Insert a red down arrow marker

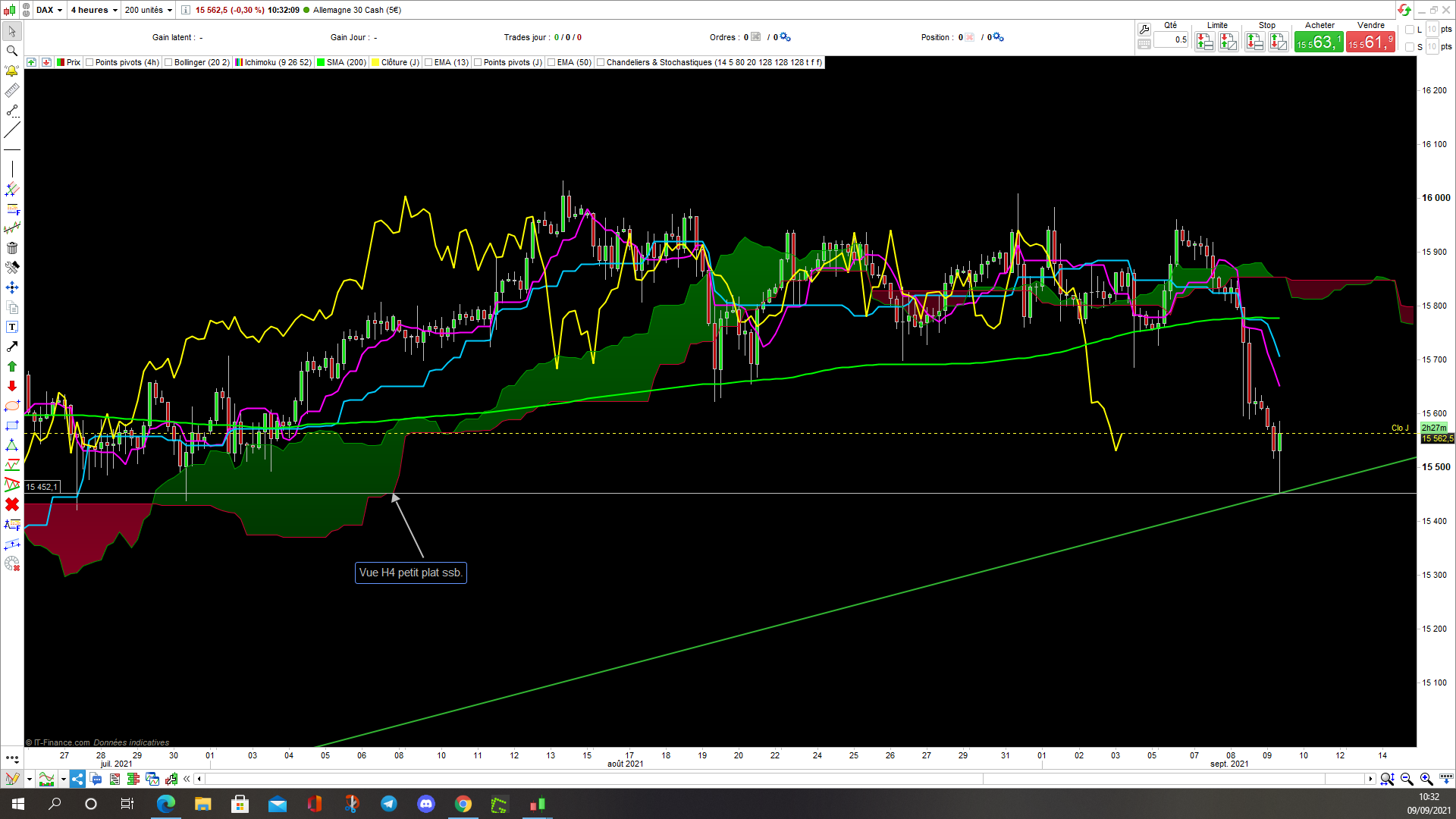coord(12,386)
